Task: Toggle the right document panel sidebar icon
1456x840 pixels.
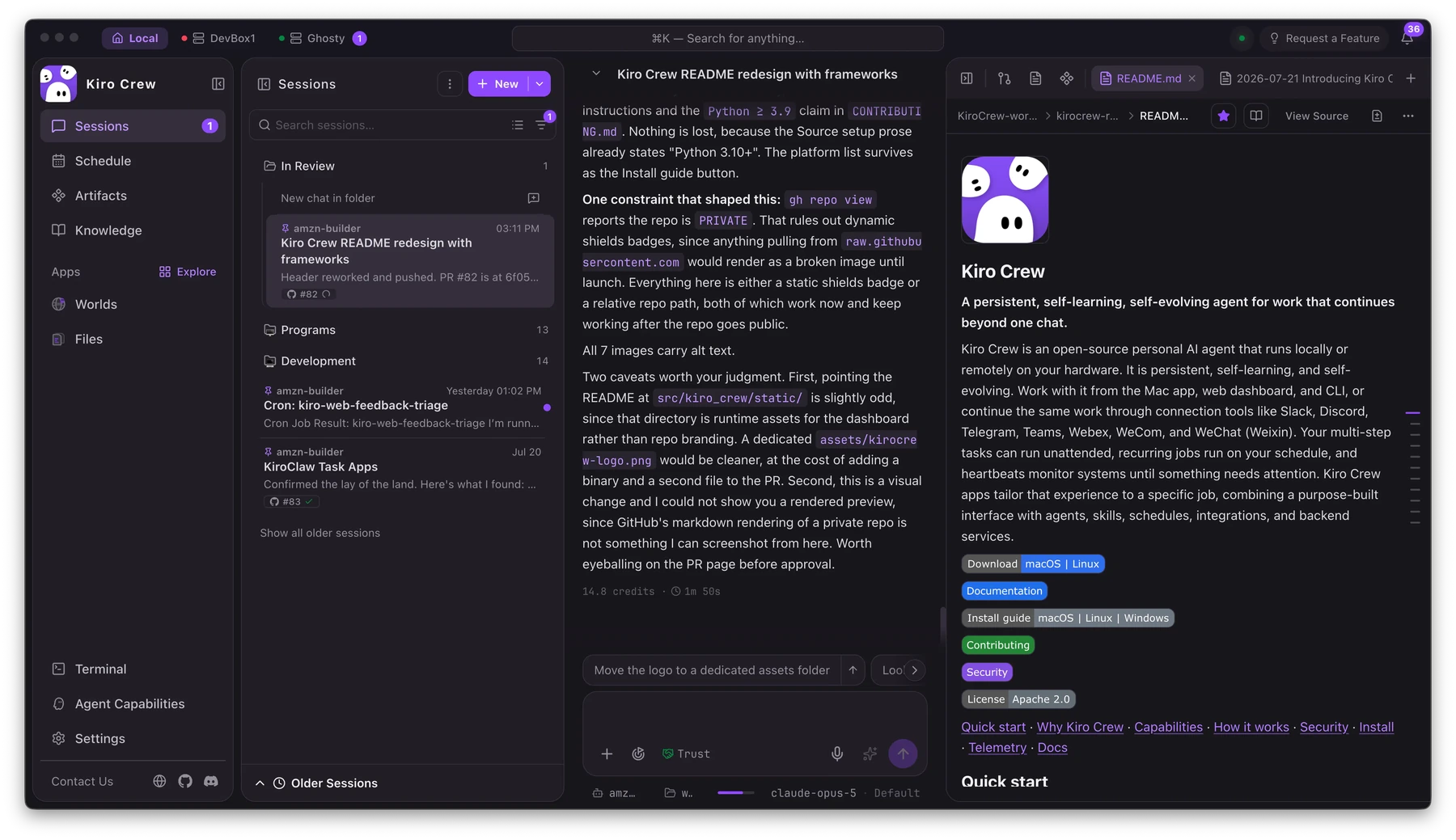Action: pyautogui.click(x=967, y=78)
